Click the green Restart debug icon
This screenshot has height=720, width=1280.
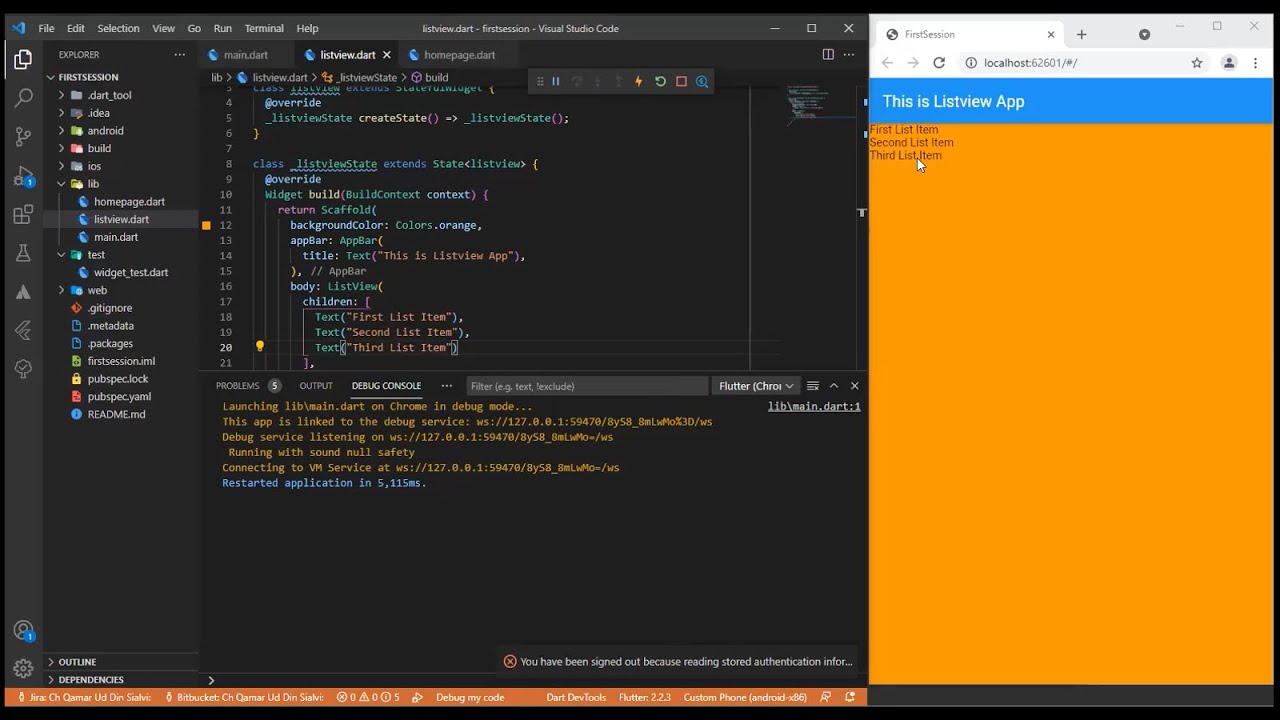click(660, 82)
